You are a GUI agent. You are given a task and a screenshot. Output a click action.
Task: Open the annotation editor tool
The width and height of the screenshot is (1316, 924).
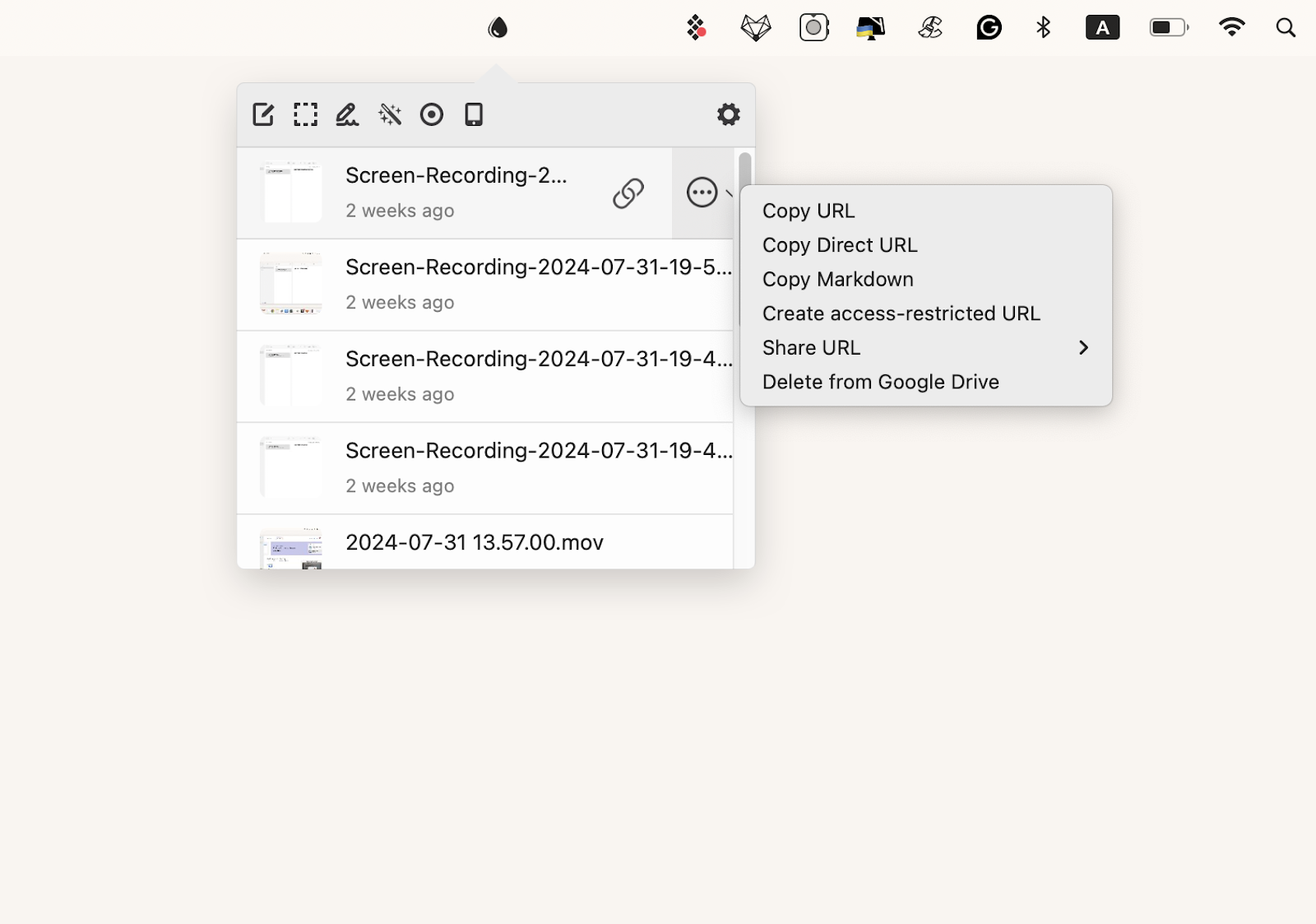click(263, 114)
